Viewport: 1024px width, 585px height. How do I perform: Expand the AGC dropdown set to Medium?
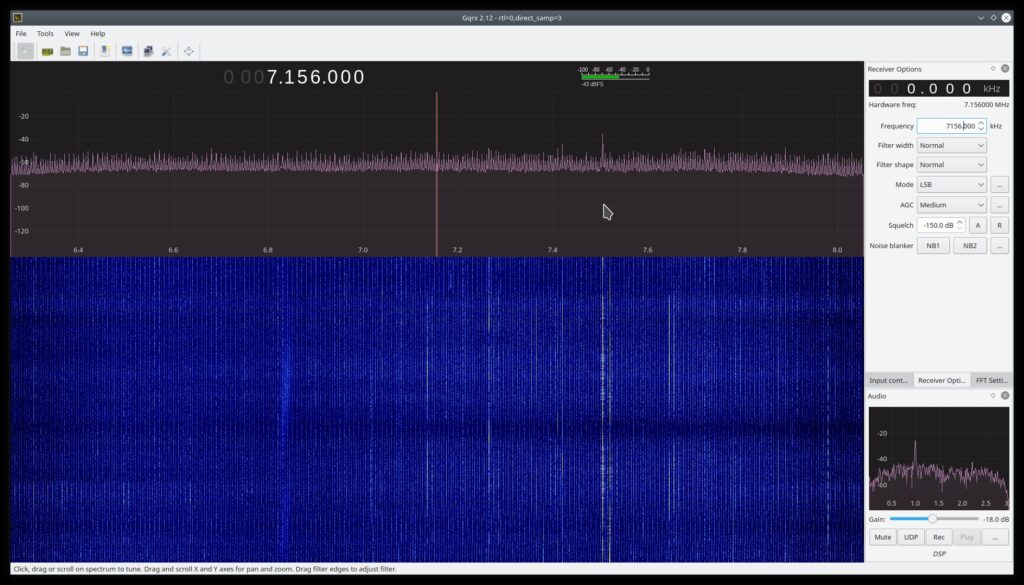pos(951,205)
